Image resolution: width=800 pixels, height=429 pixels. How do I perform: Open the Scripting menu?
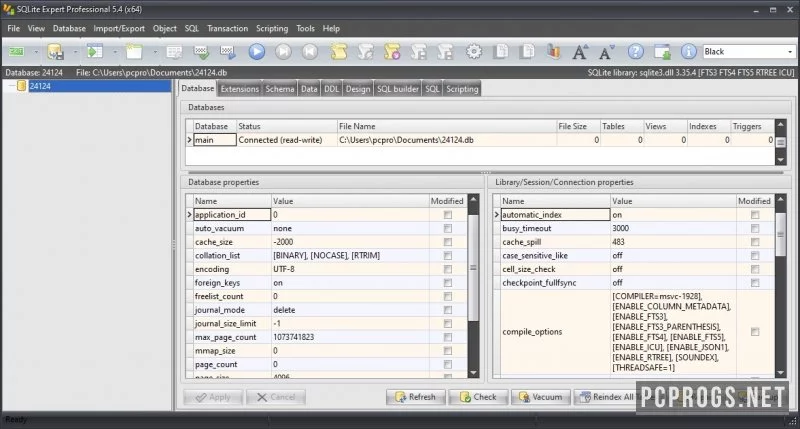[272, 29]
